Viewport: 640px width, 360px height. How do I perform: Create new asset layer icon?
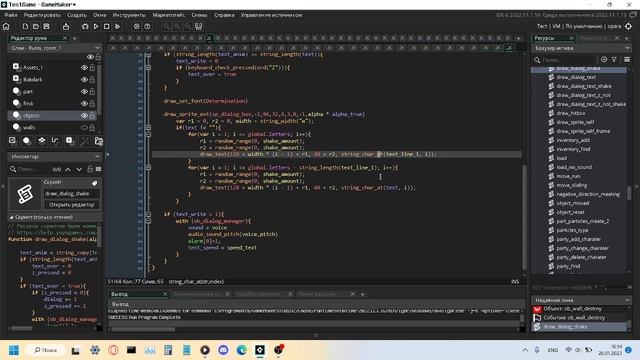click(69, 141)
